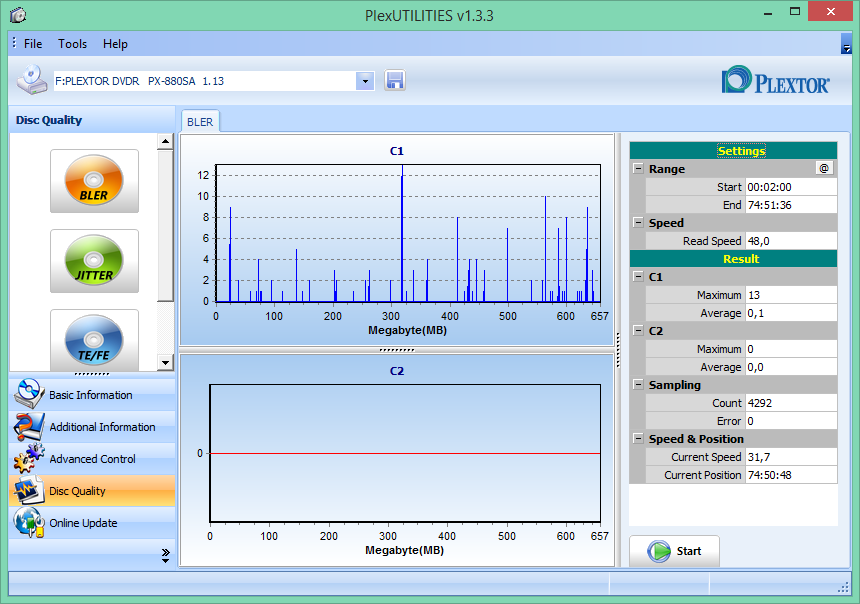The height and width of the screenshot is (604, 860).
Task: Collapse the Speed settings group
Action: pyautogui.click(x=638, y=222)
